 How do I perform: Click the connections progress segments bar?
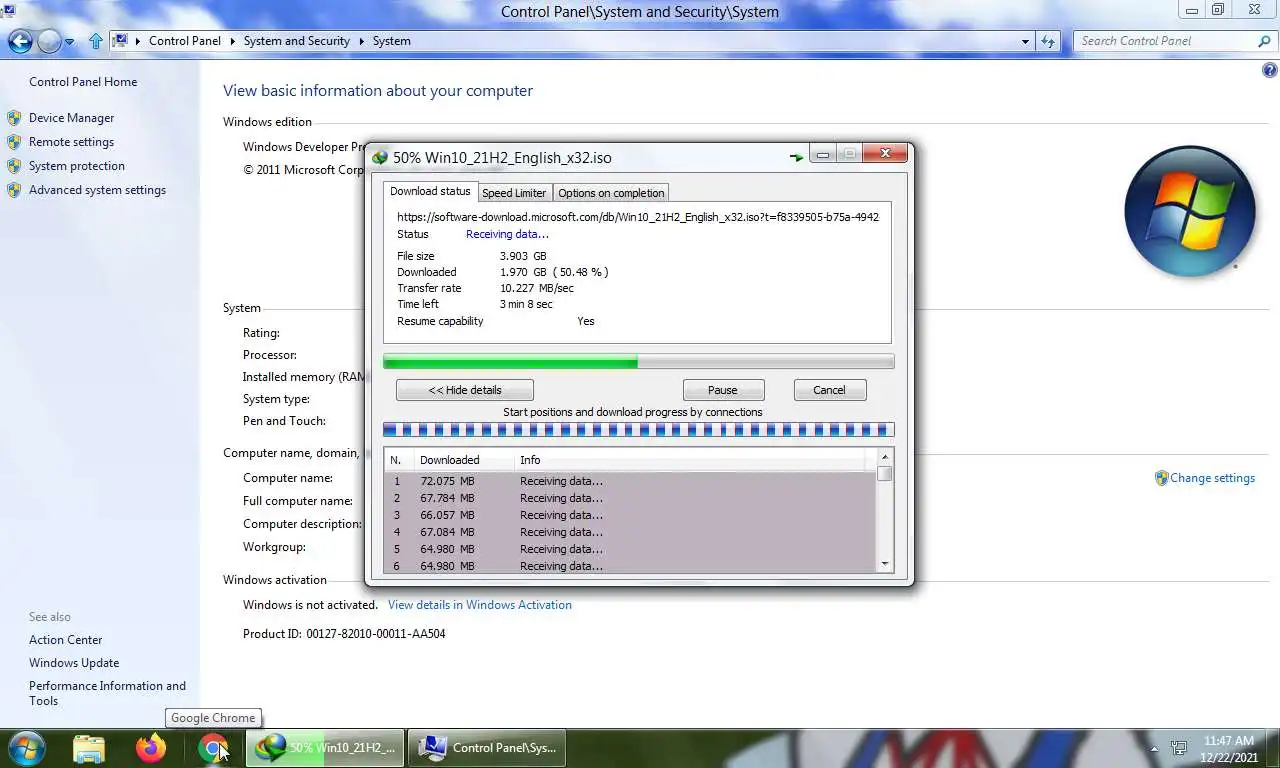tap(638, 430)
